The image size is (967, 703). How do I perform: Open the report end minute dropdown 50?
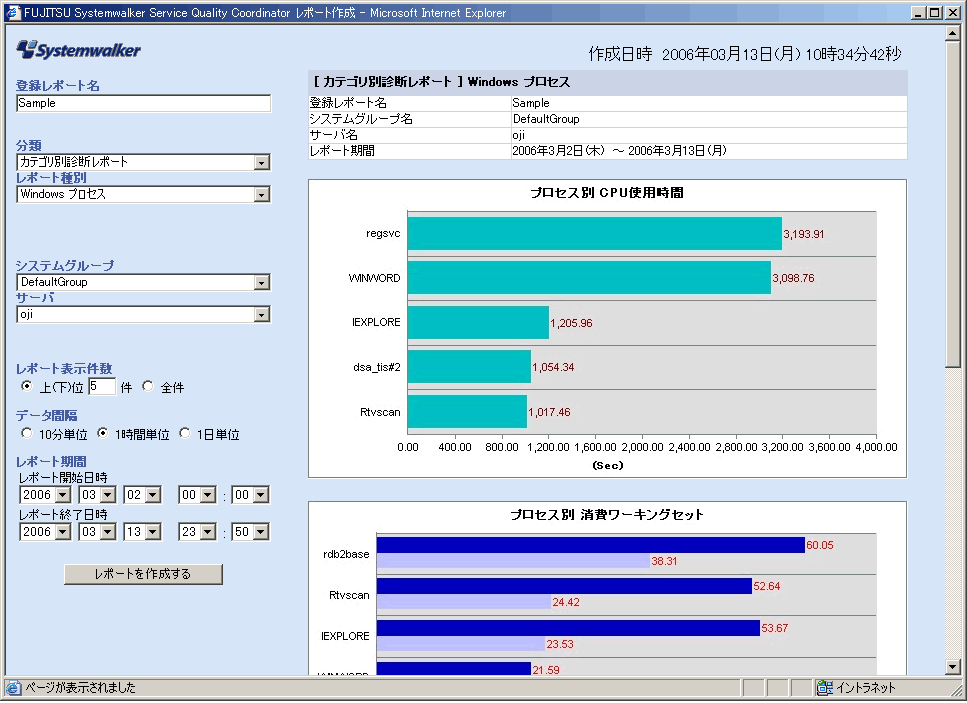[250, 532]
